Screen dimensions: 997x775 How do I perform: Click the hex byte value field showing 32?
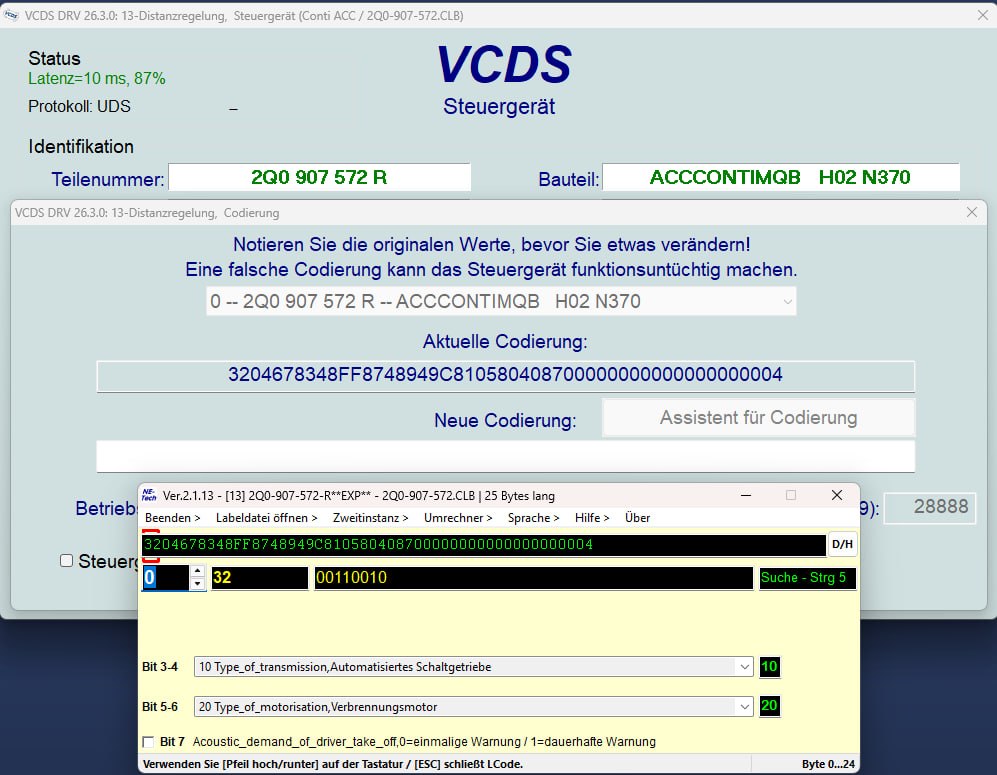pyautogui.click(x=259, y=578)
